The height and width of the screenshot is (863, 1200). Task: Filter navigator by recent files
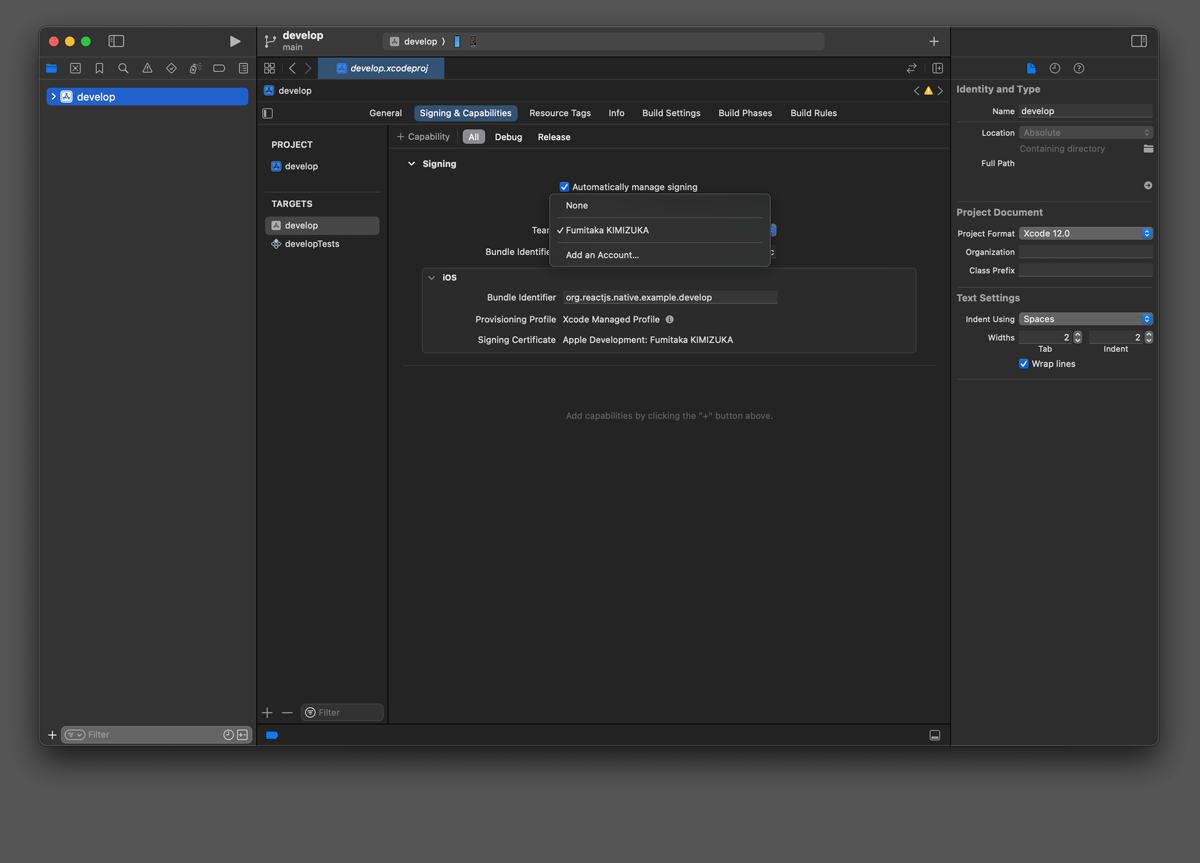(228, 735)
